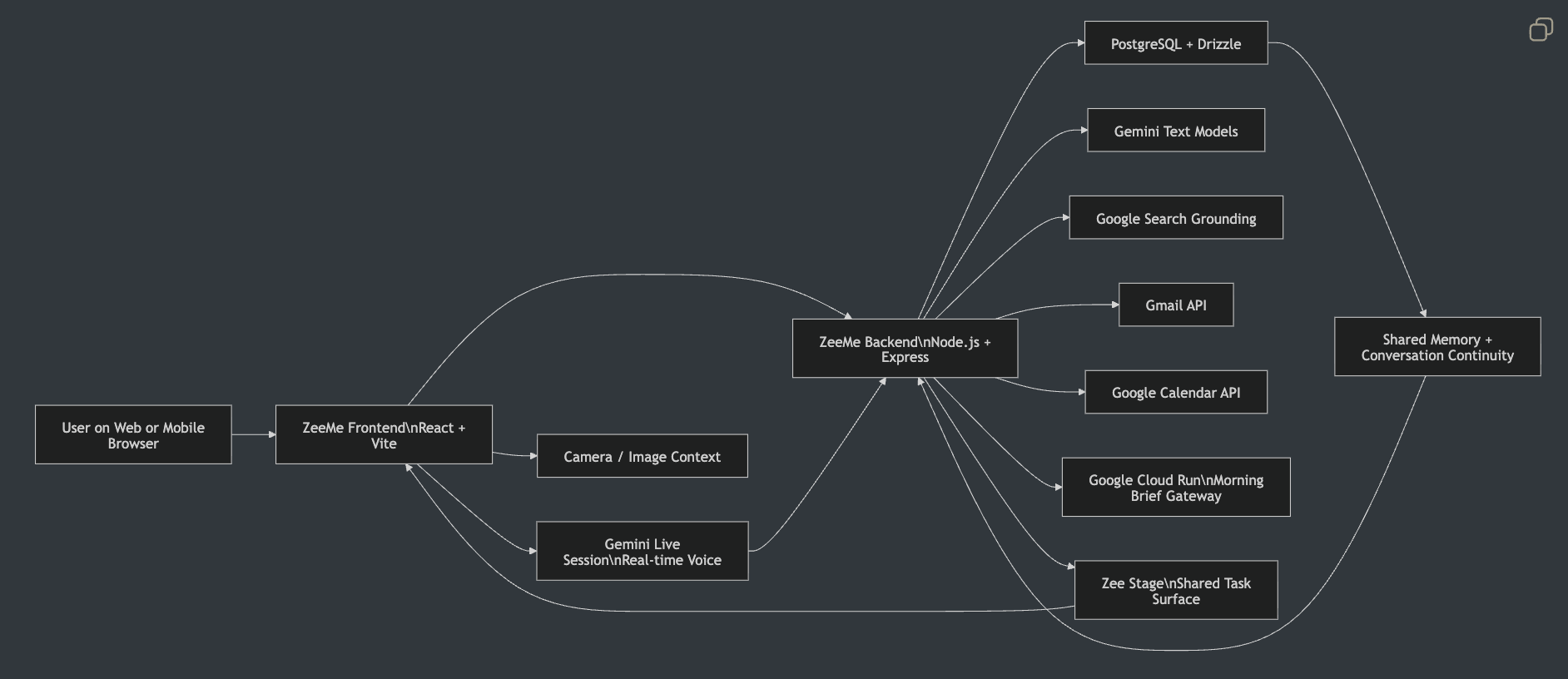1568x679 pixels.
Task: Select the Zee Stage Shared Task Surface node
Action: click(x=1176, y=590)
